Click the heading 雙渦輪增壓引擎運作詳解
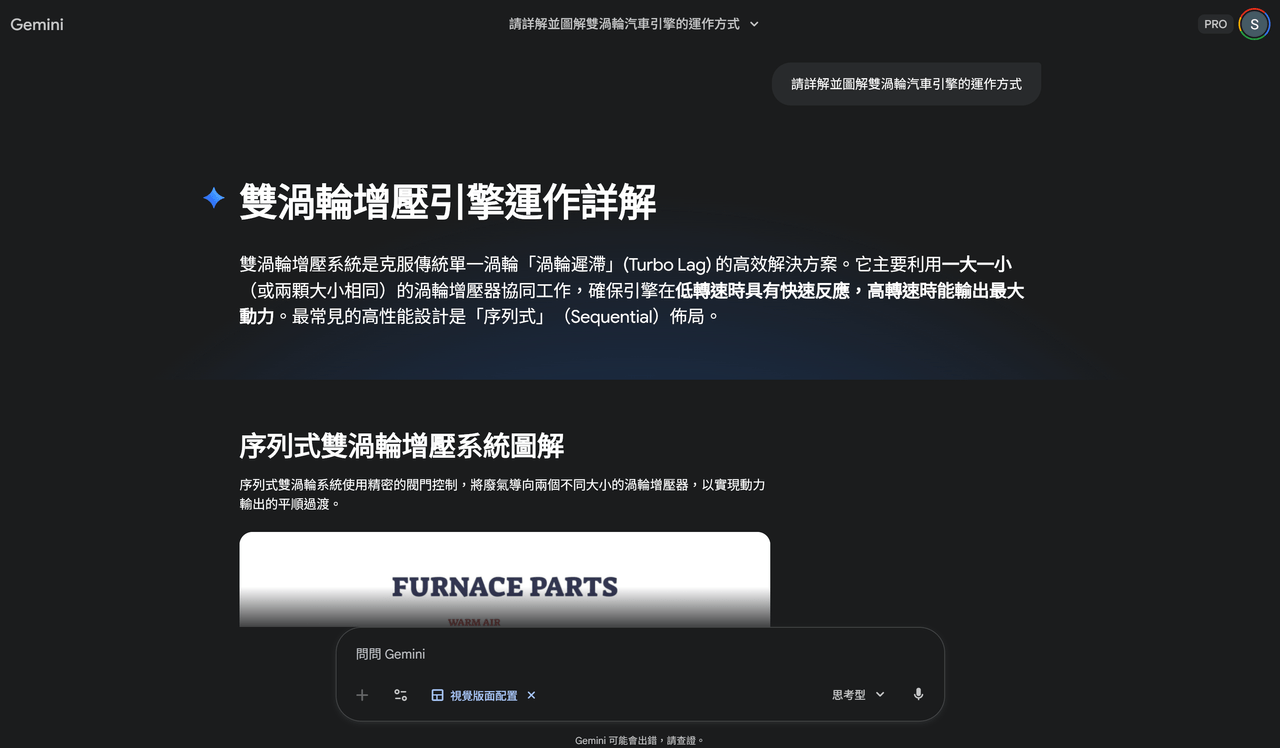This screenshot has height=748, width=1280. pyautogui.click(x=448, y=202)
